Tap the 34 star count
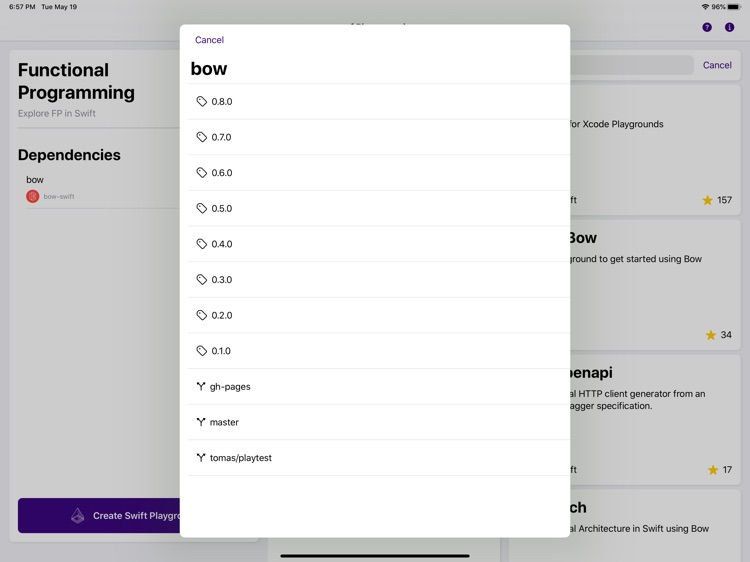The image size is (750, 562). 726,335
